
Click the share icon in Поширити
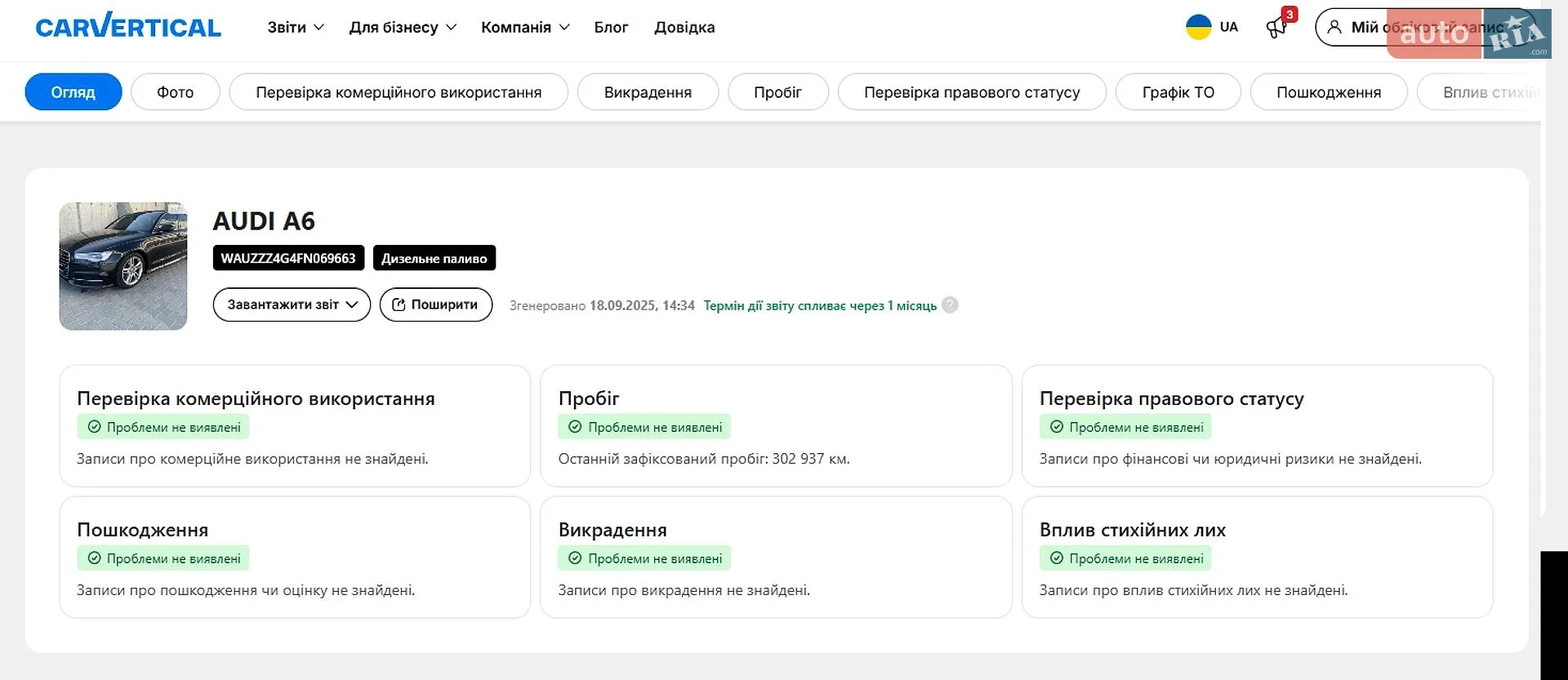tap(399, 304)
